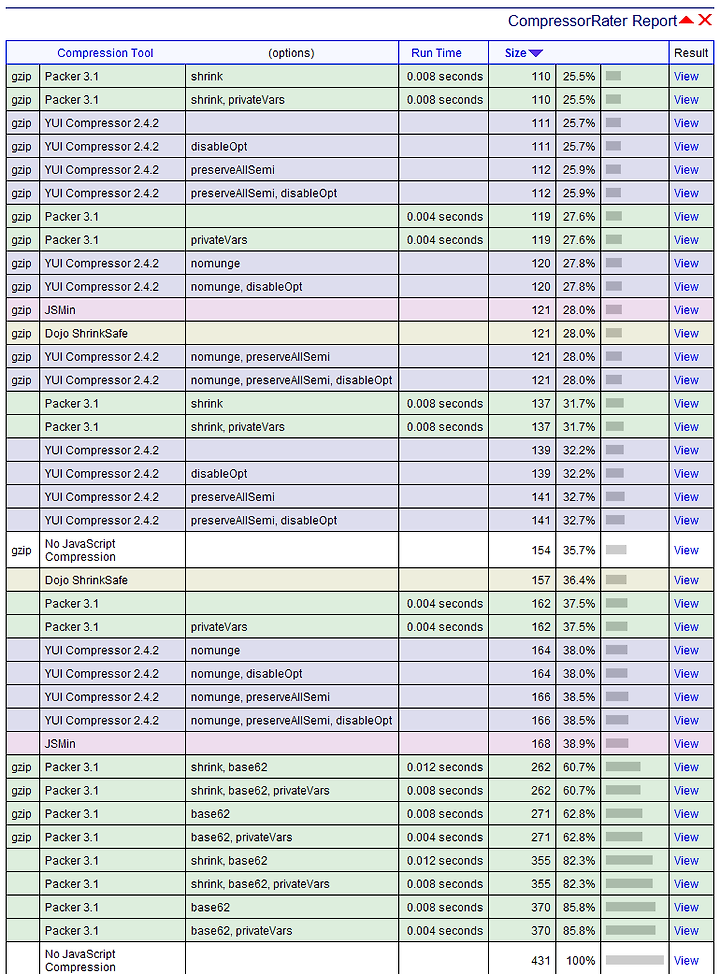Open View for gzip No JavaScript Compression 154
720x974 pixels.
686,550
